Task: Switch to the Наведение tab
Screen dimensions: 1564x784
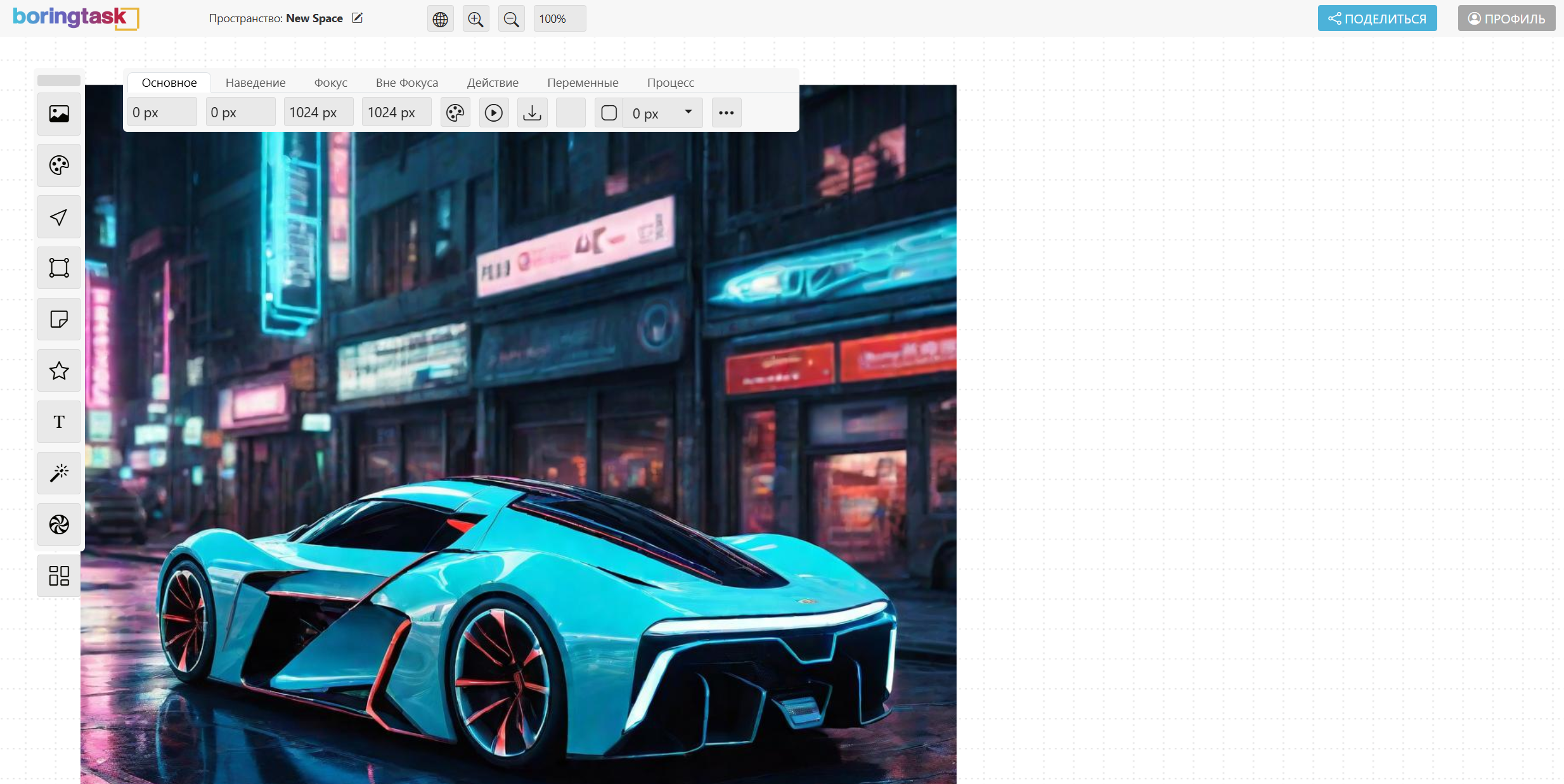Action: pyautogui.click(x=255, y=82)
